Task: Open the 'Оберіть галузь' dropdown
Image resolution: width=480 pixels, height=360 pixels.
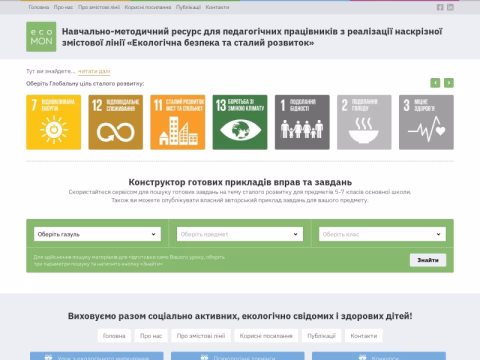Action: [97, 234]
